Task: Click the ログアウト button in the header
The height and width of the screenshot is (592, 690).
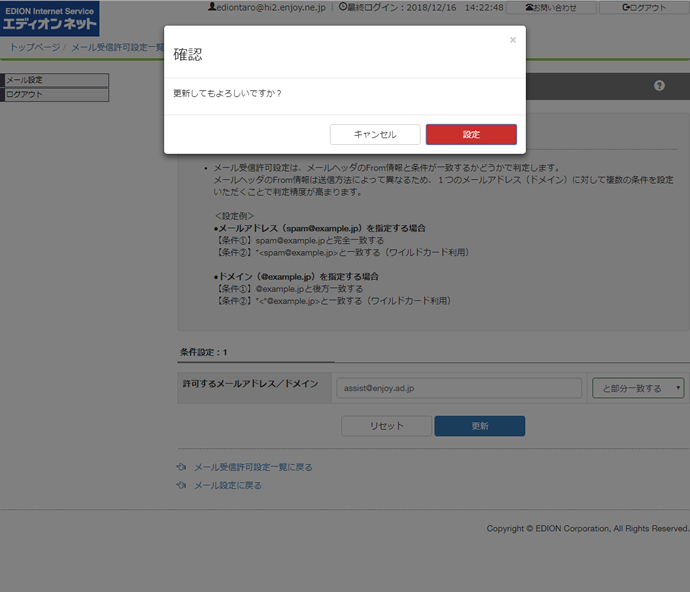Action: 644,7
